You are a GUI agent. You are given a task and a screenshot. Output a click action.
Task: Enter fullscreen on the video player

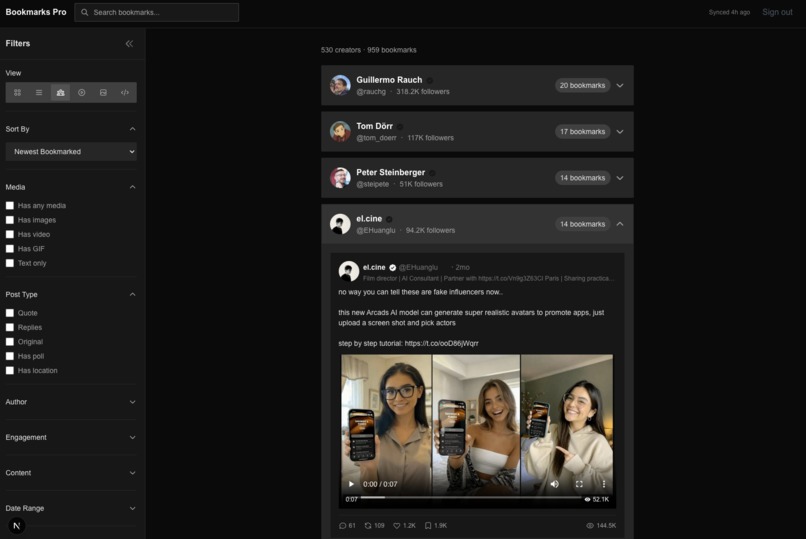point(579,484)
